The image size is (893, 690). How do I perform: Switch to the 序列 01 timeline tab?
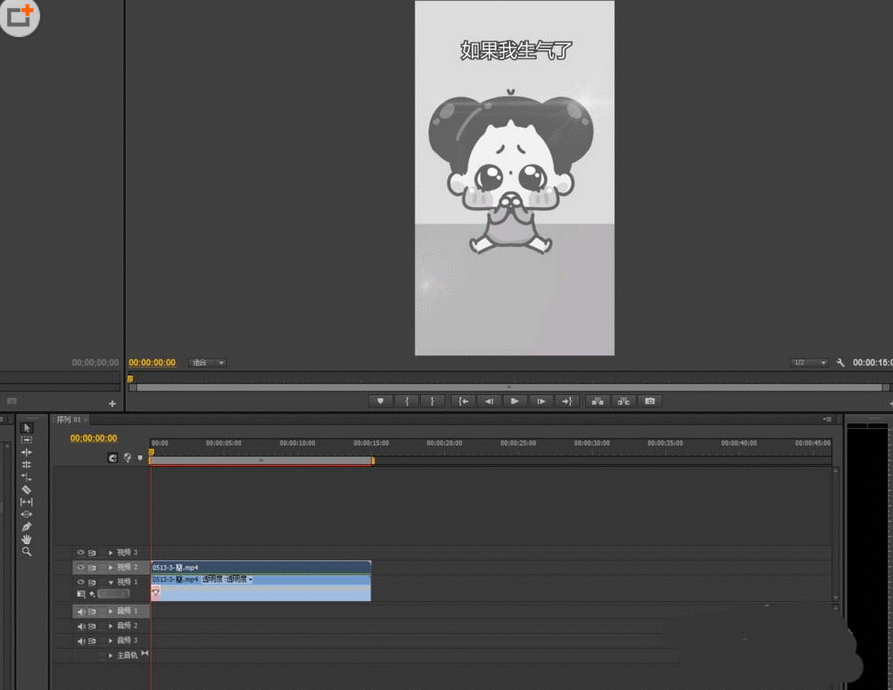(x=69, y=419)
